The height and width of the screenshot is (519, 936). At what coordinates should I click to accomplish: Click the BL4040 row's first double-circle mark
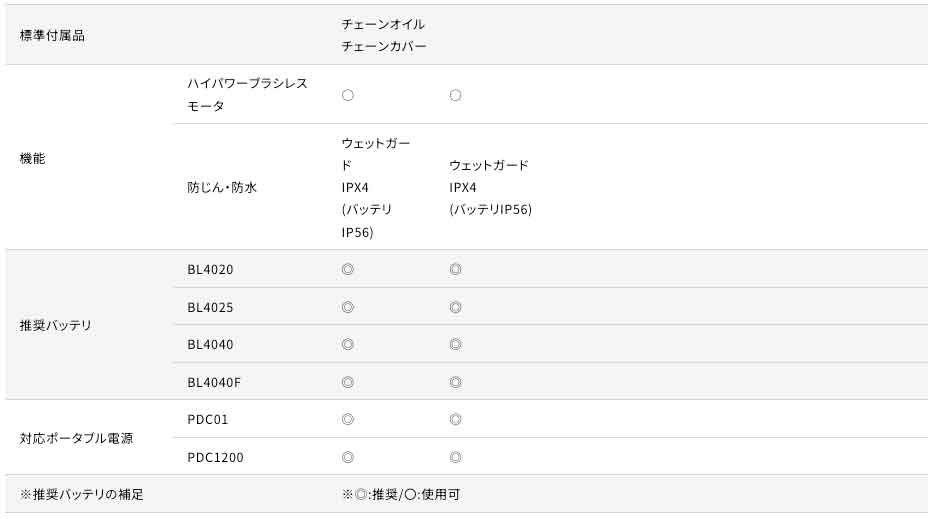pos(348,344)
